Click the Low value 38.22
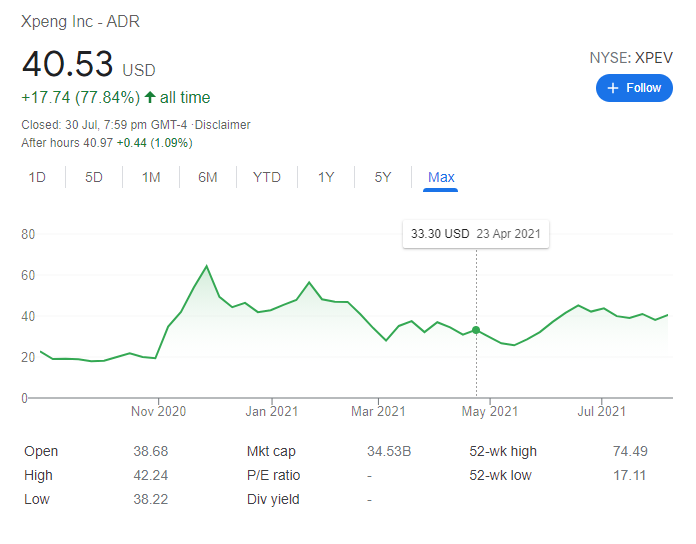The height and width of the screenshot is (544, 696). (150, 499)
